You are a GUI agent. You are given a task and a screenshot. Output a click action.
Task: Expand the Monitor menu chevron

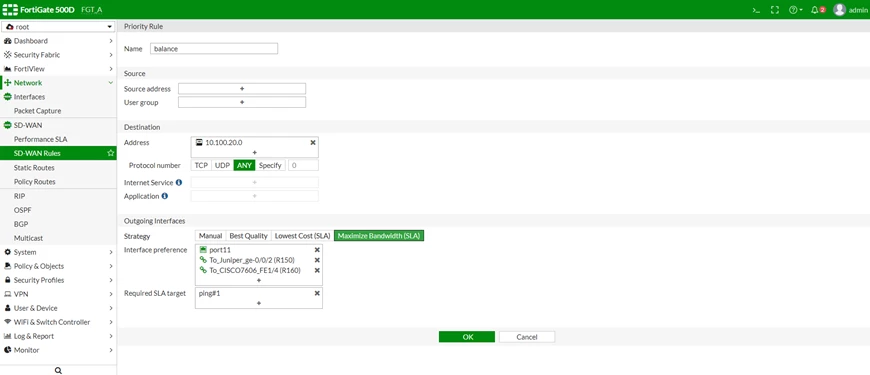[x=110, y=350]
